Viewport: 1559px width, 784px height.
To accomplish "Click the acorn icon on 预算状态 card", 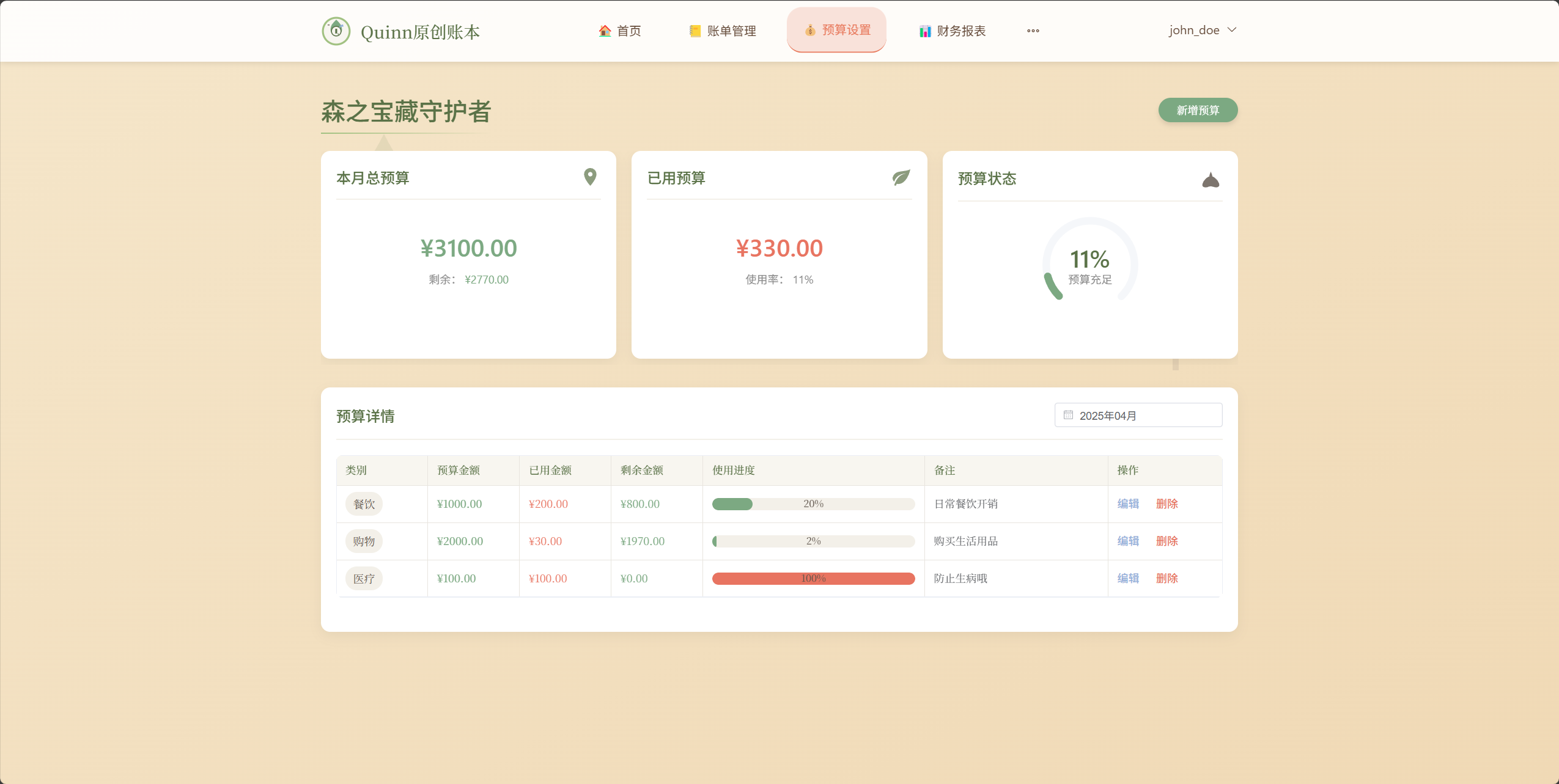I will coord(1211,179).
